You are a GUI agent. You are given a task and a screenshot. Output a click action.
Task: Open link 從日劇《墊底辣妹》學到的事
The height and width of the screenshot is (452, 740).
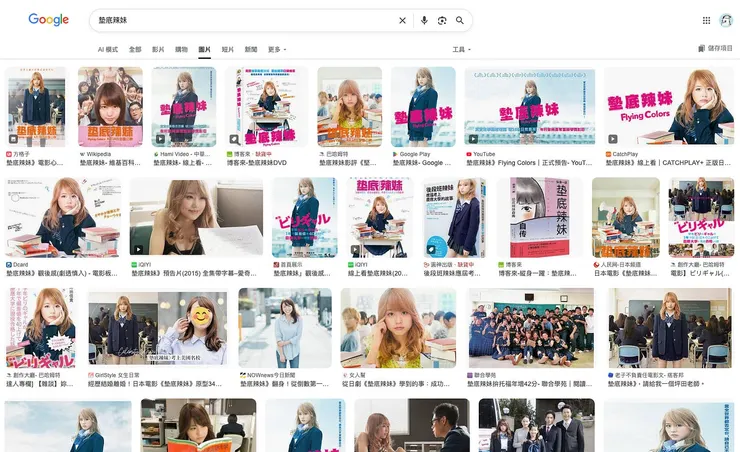(396, 384)
